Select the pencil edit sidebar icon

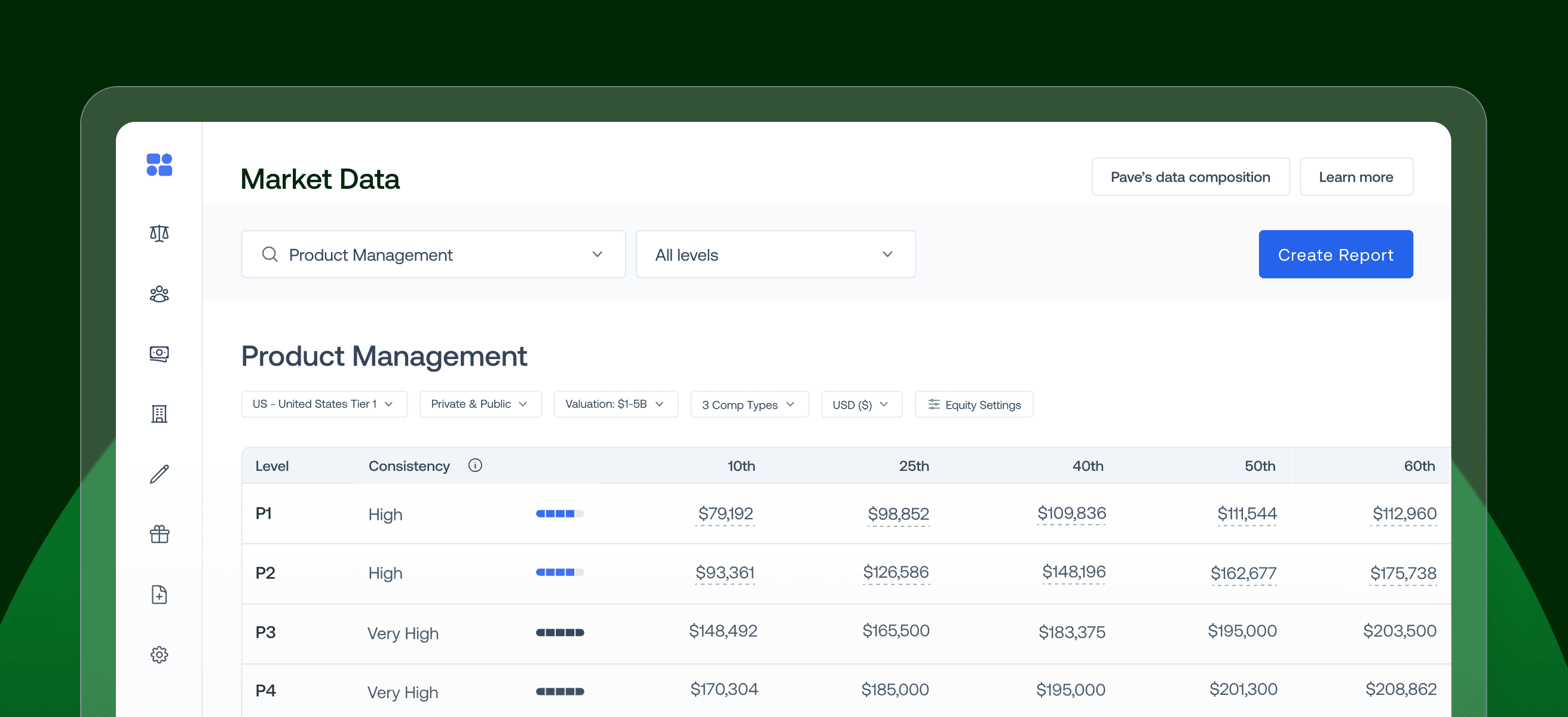(x=159, y=474)
